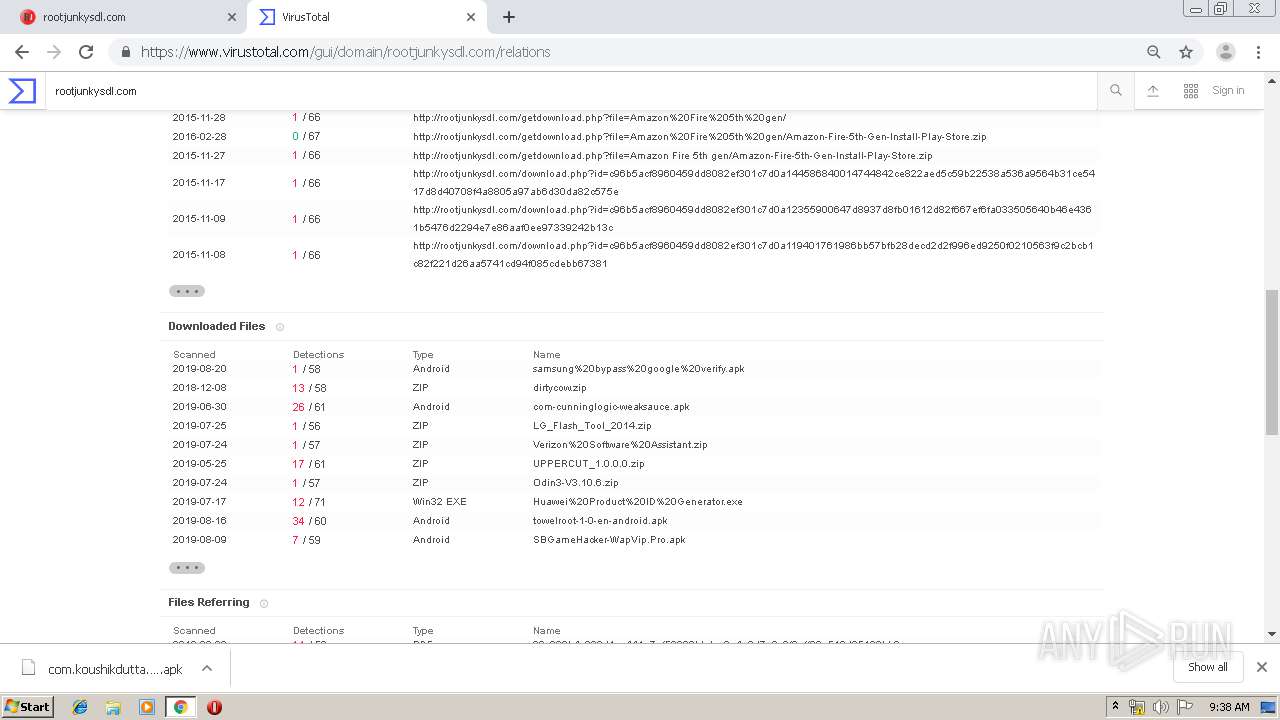Close the rootjunkysdl.com tab
The image size is (1280, 720).
coord(232,17)
